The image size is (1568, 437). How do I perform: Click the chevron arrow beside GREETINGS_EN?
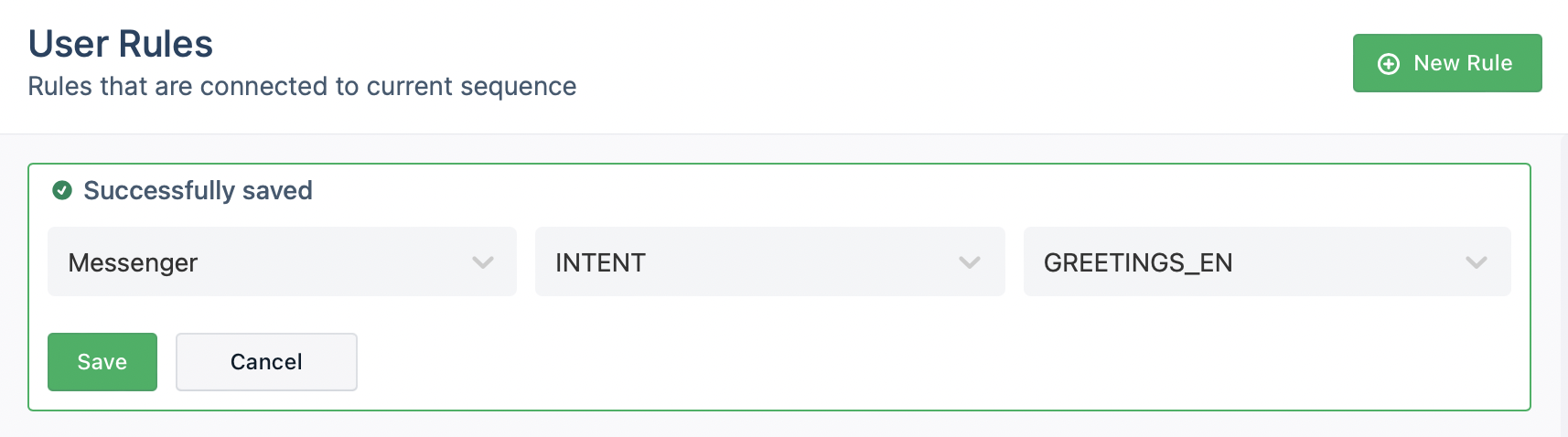pyautogui.click(x=1476, y=262)
